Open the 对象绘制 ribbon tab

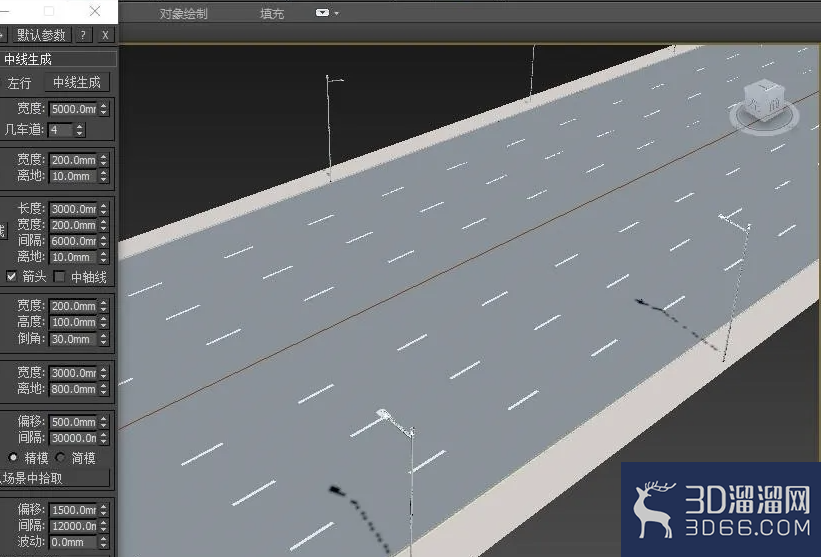click(x=184, y=14)
